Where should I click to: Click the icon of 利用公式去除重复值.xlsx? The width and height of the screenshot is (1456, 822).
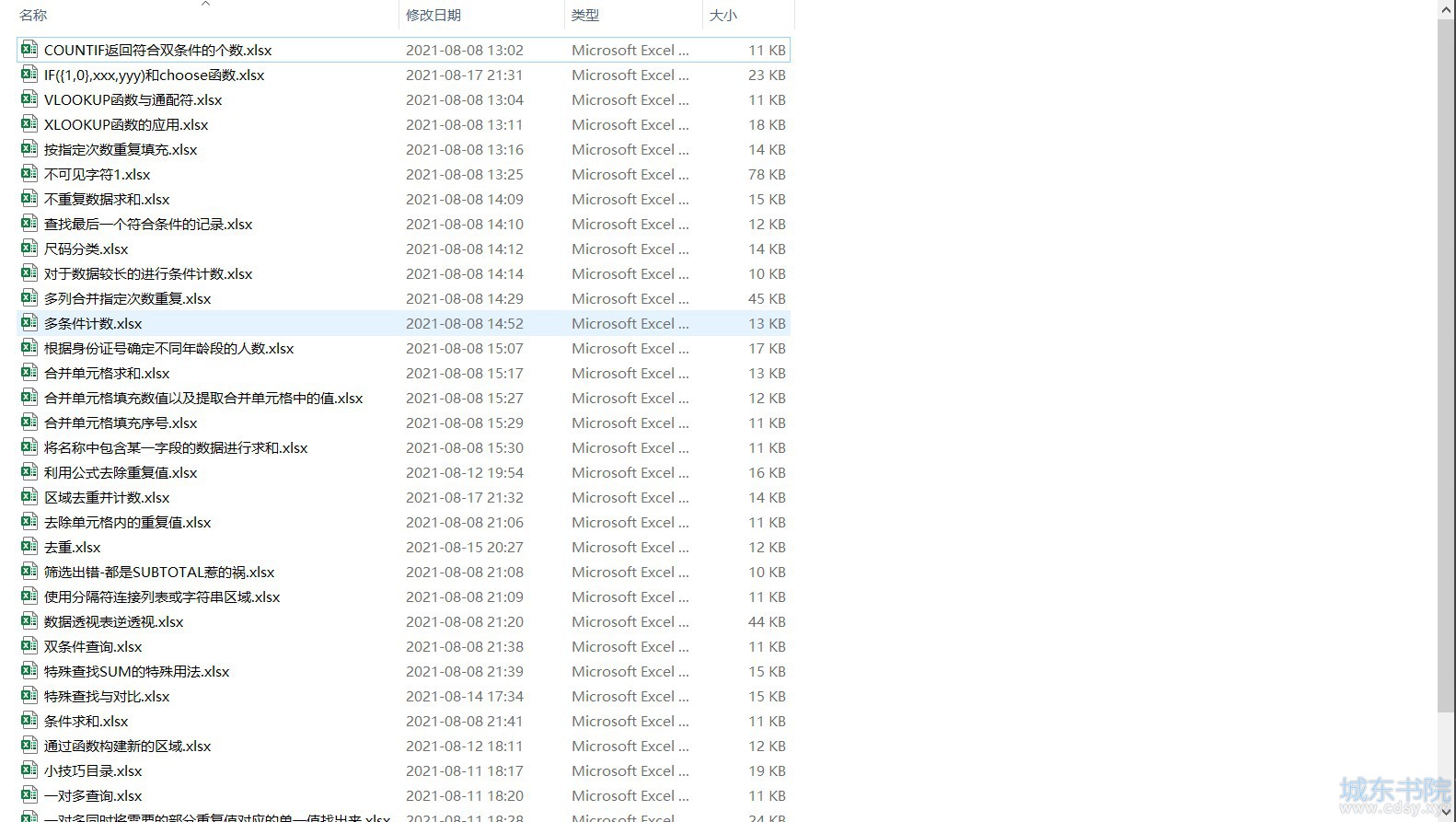(29, 472)
